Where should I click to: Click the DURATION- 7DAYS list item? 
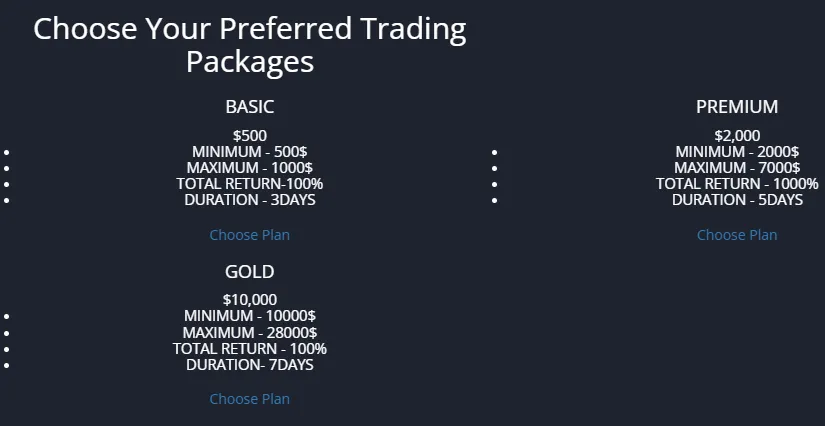pos(249,365)
